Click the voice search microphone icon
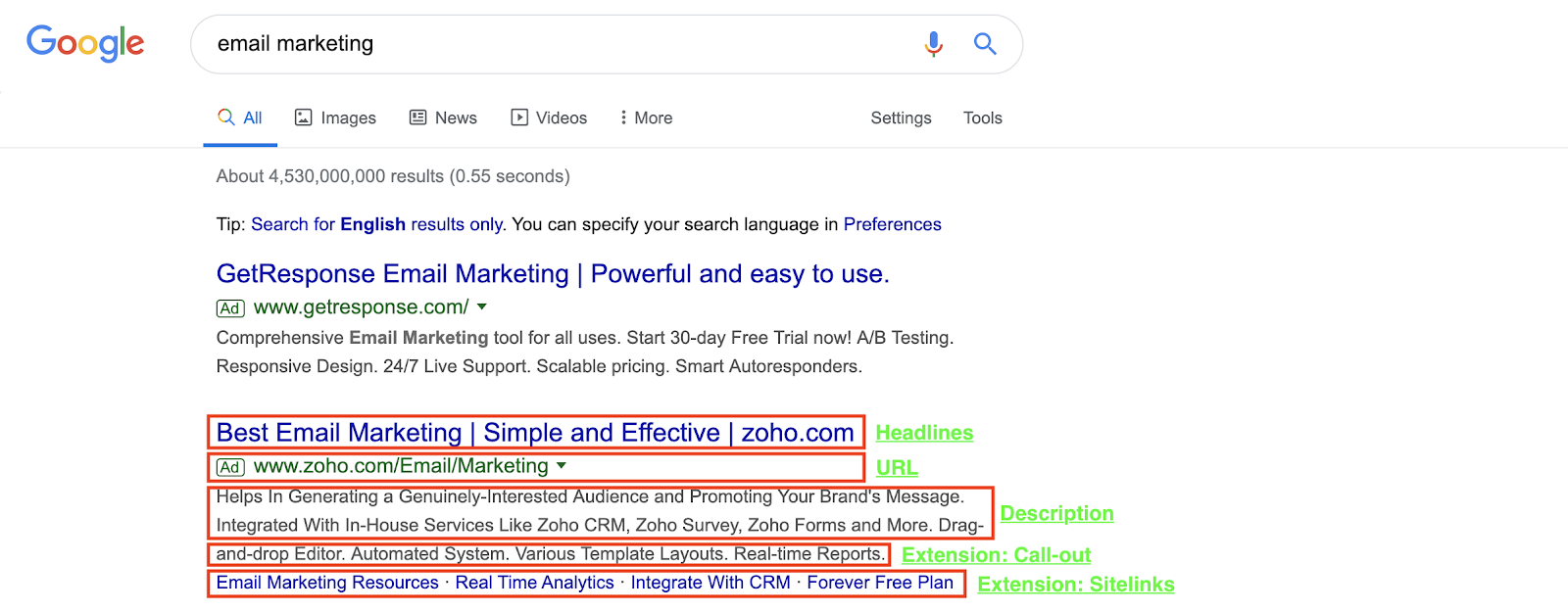Viewport: 1568px width, 612px height. click(933, 44)
